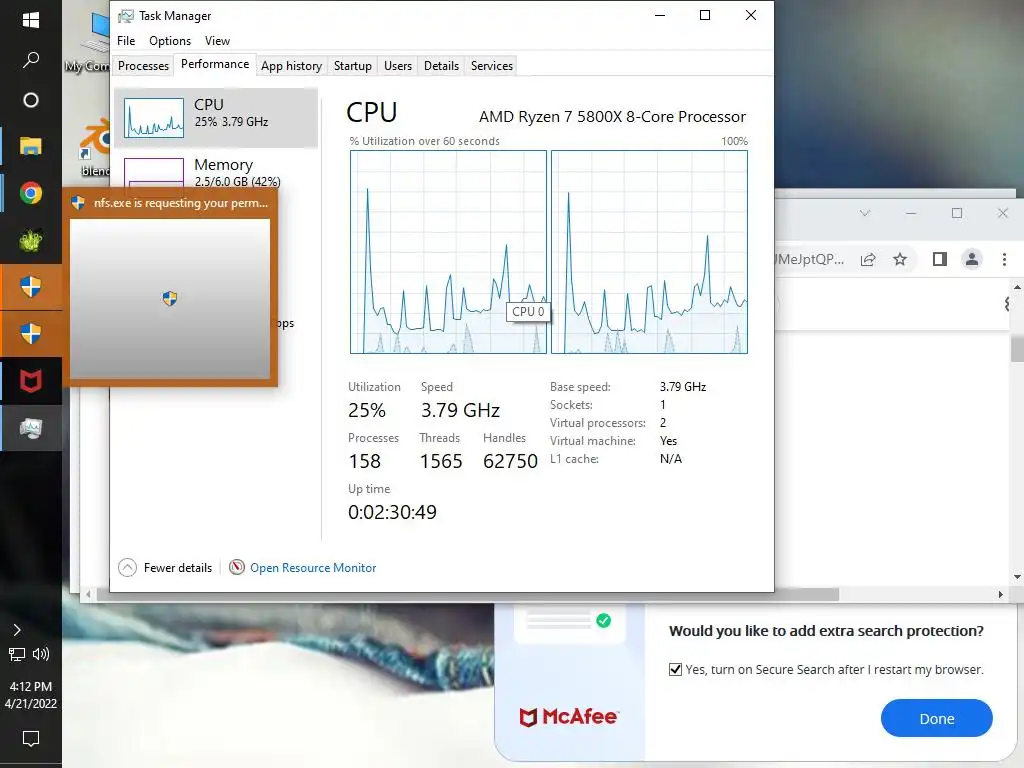Open Cortana circle icon in taskbar
Screen dimensions: 1024x768
[31, 100]
